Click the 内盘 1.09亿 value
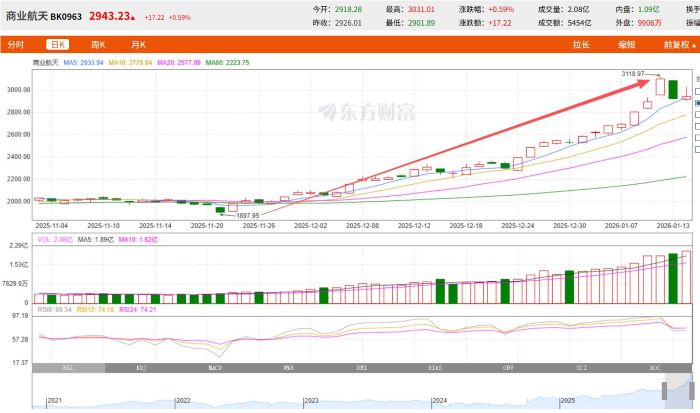The image size is (700, 413). click(649, 9)
